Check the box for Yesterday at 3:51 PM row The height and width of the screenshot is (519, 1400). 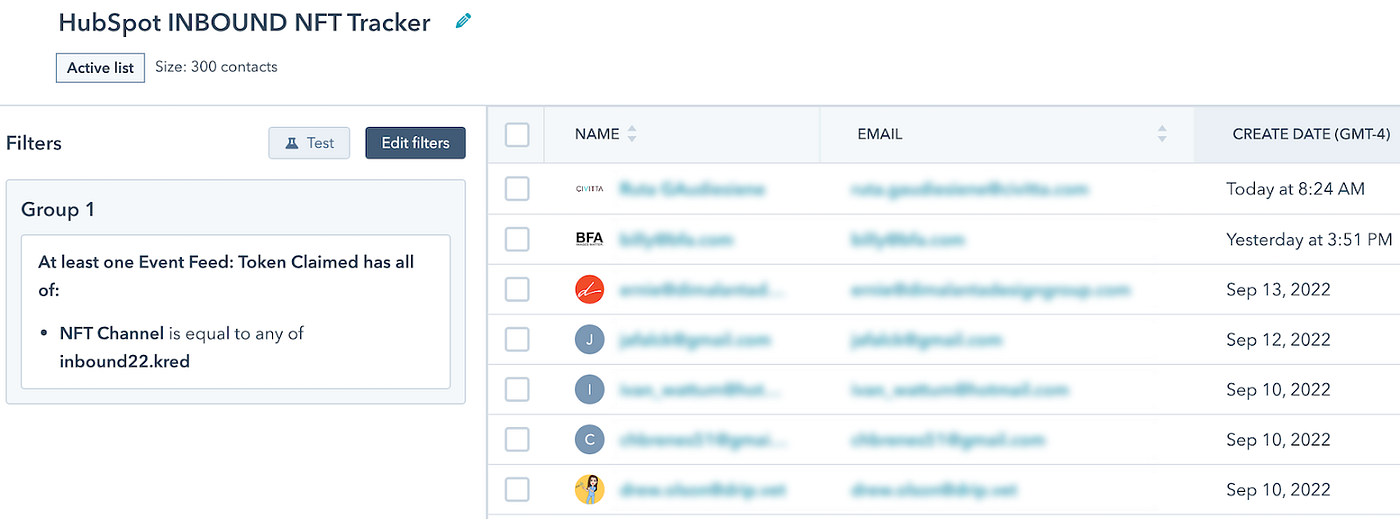517,239
